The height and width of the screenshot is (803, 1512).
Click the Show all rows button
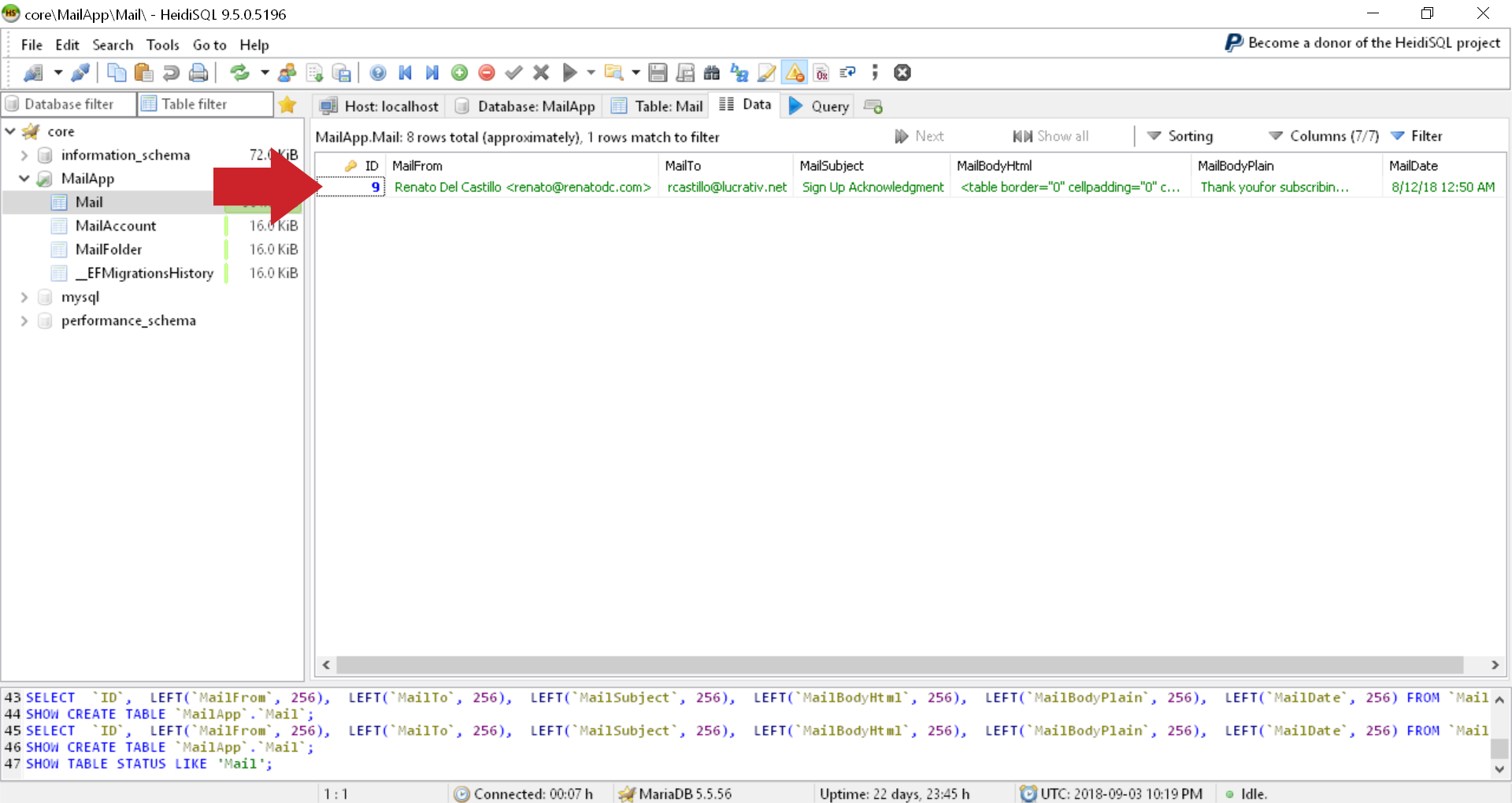1051,136
